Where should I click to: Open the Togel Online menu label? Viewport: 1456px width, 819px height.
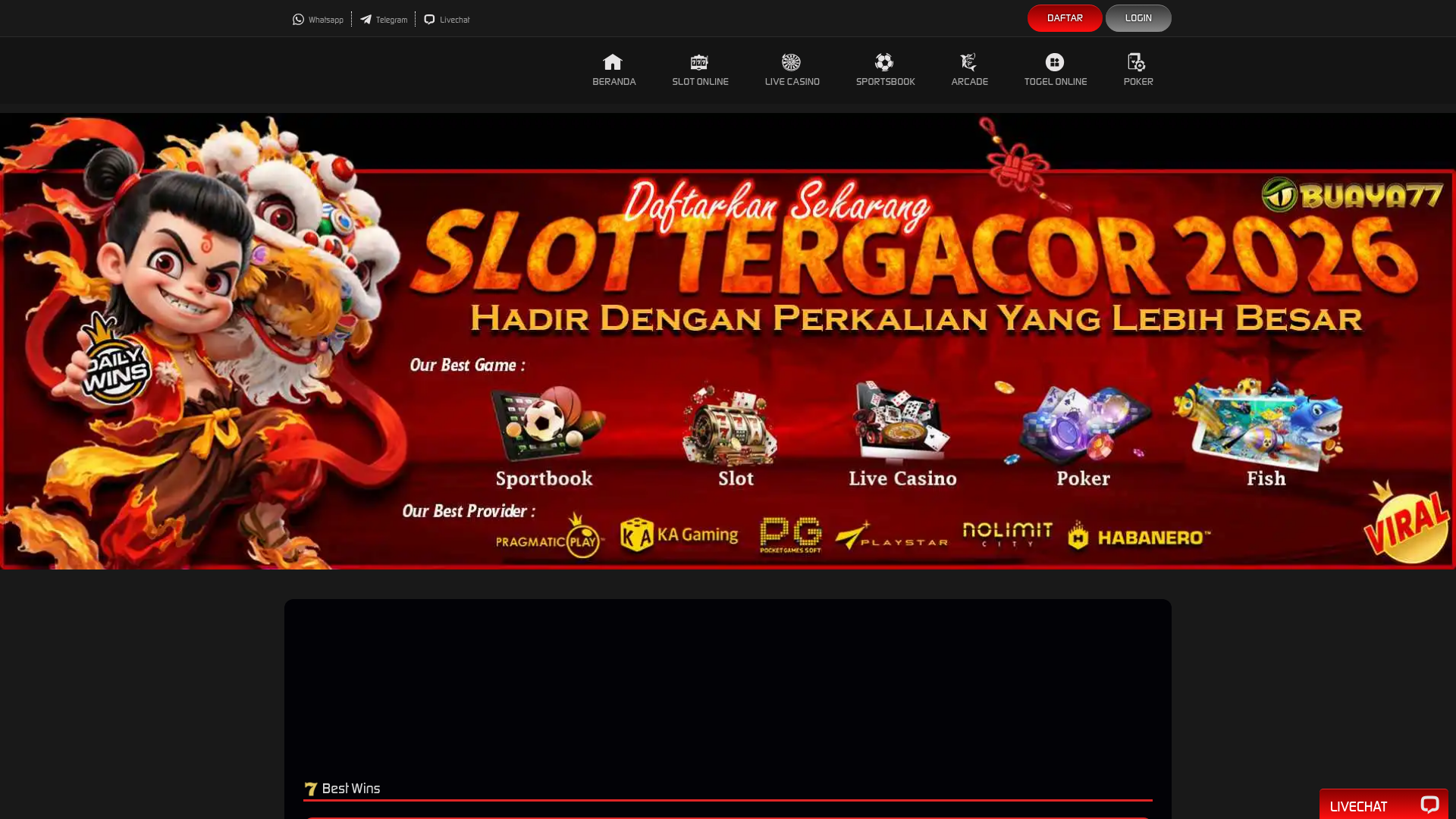pos(1055,82)
